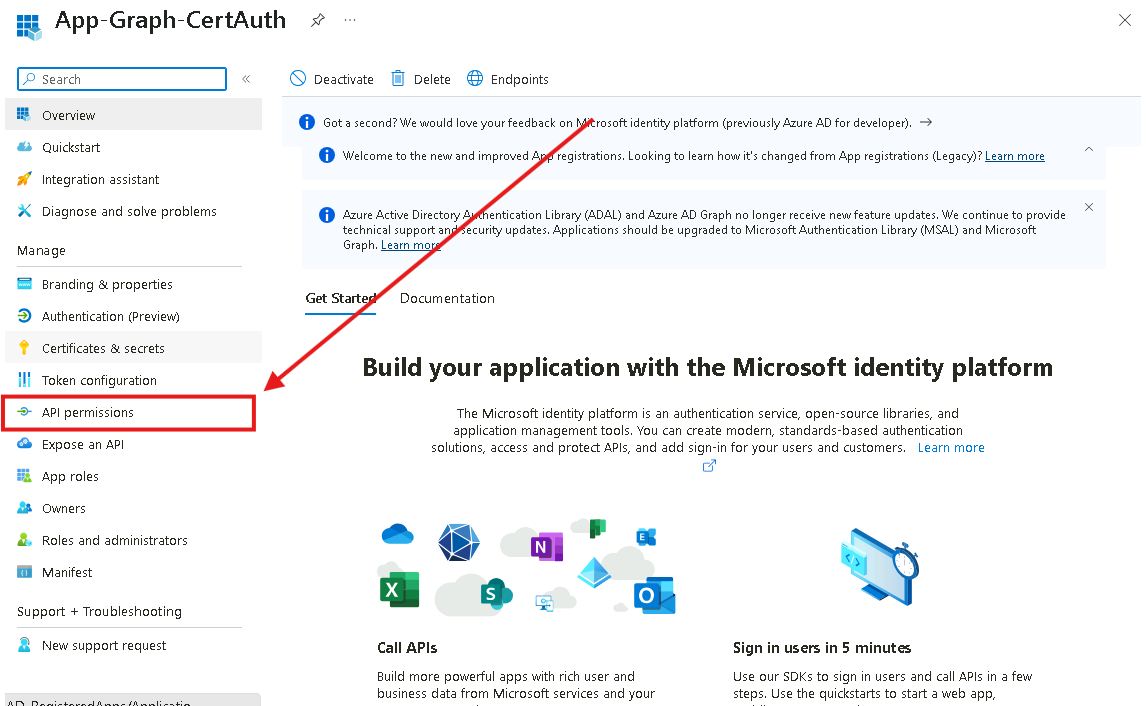Click the Branding & properties icon

click(x=24, y=284)
